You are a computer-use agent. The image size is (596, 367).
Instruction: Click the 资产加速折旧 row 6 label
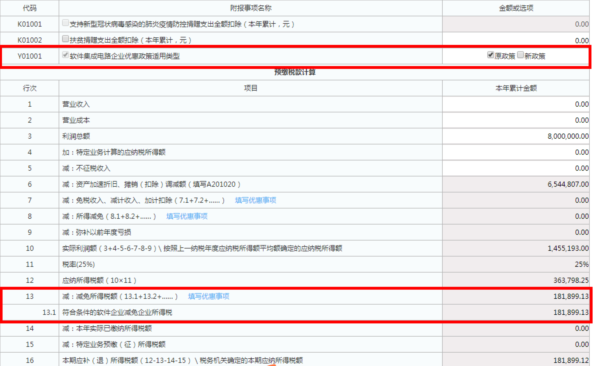pos(152,184)
